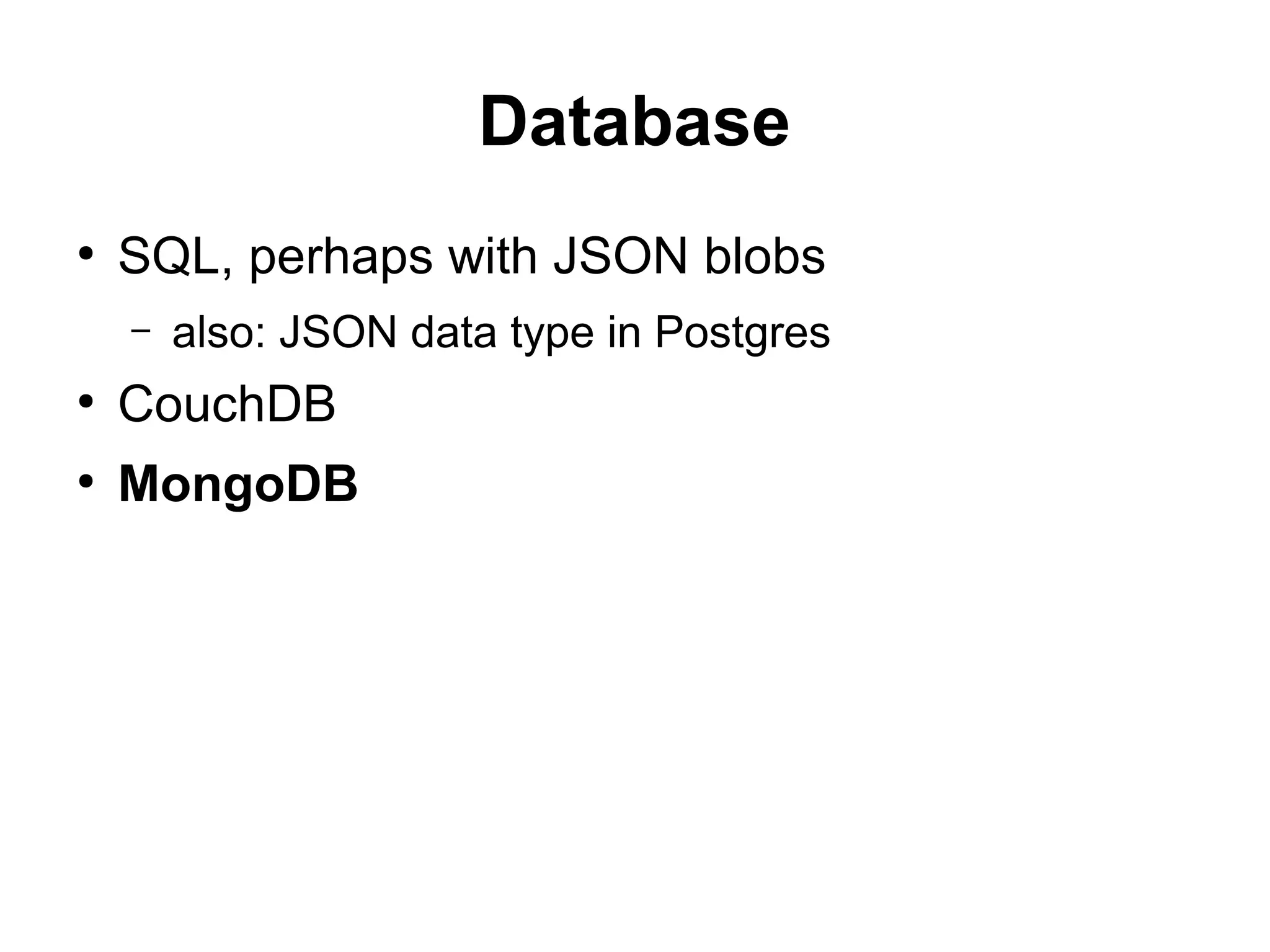Screen dimensions: 1270x952
Task: Click the Database slide title
Action: tap(634, 121)
